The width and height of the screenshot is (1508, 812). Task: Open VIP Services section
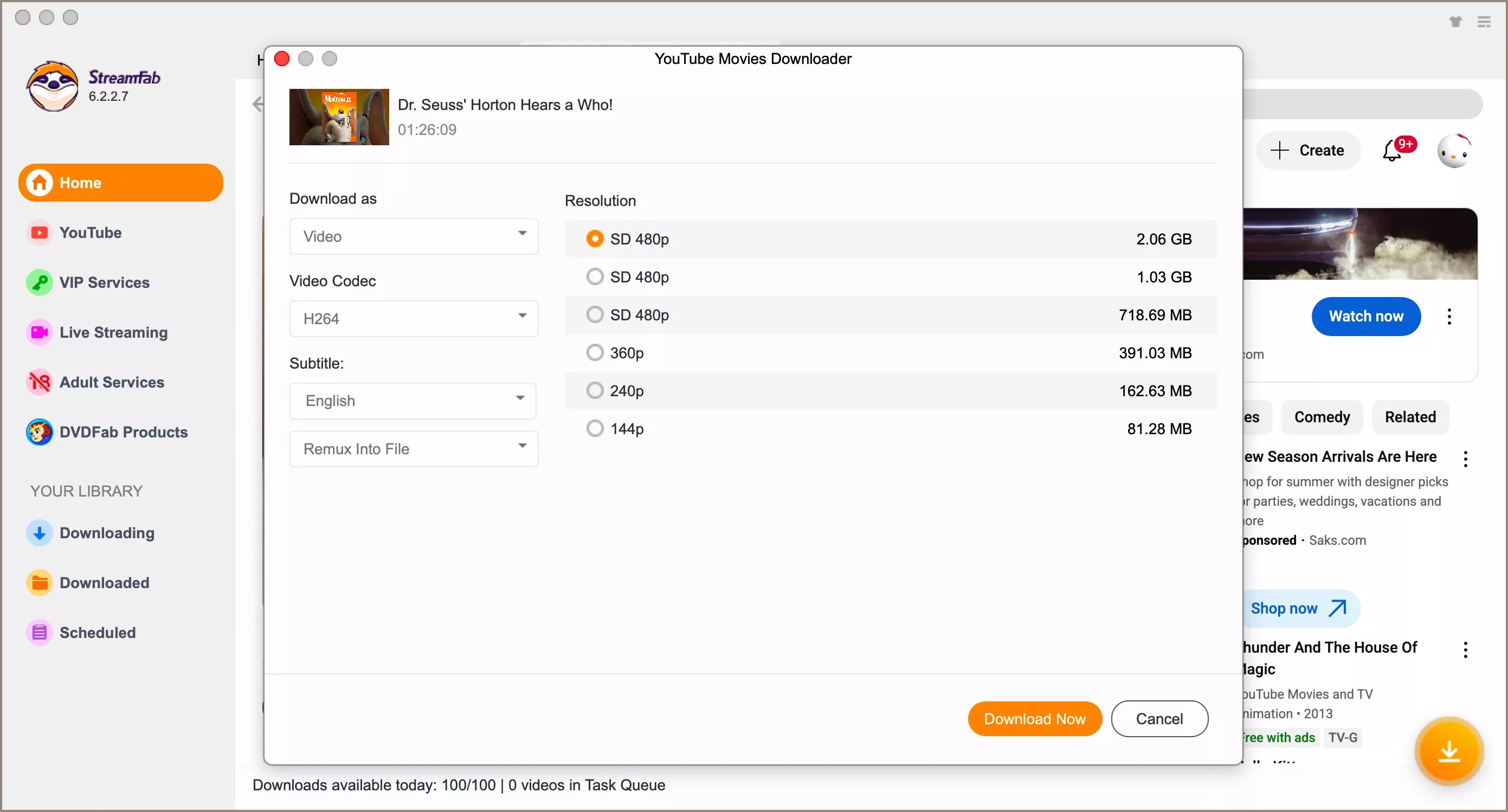[104, 282]
